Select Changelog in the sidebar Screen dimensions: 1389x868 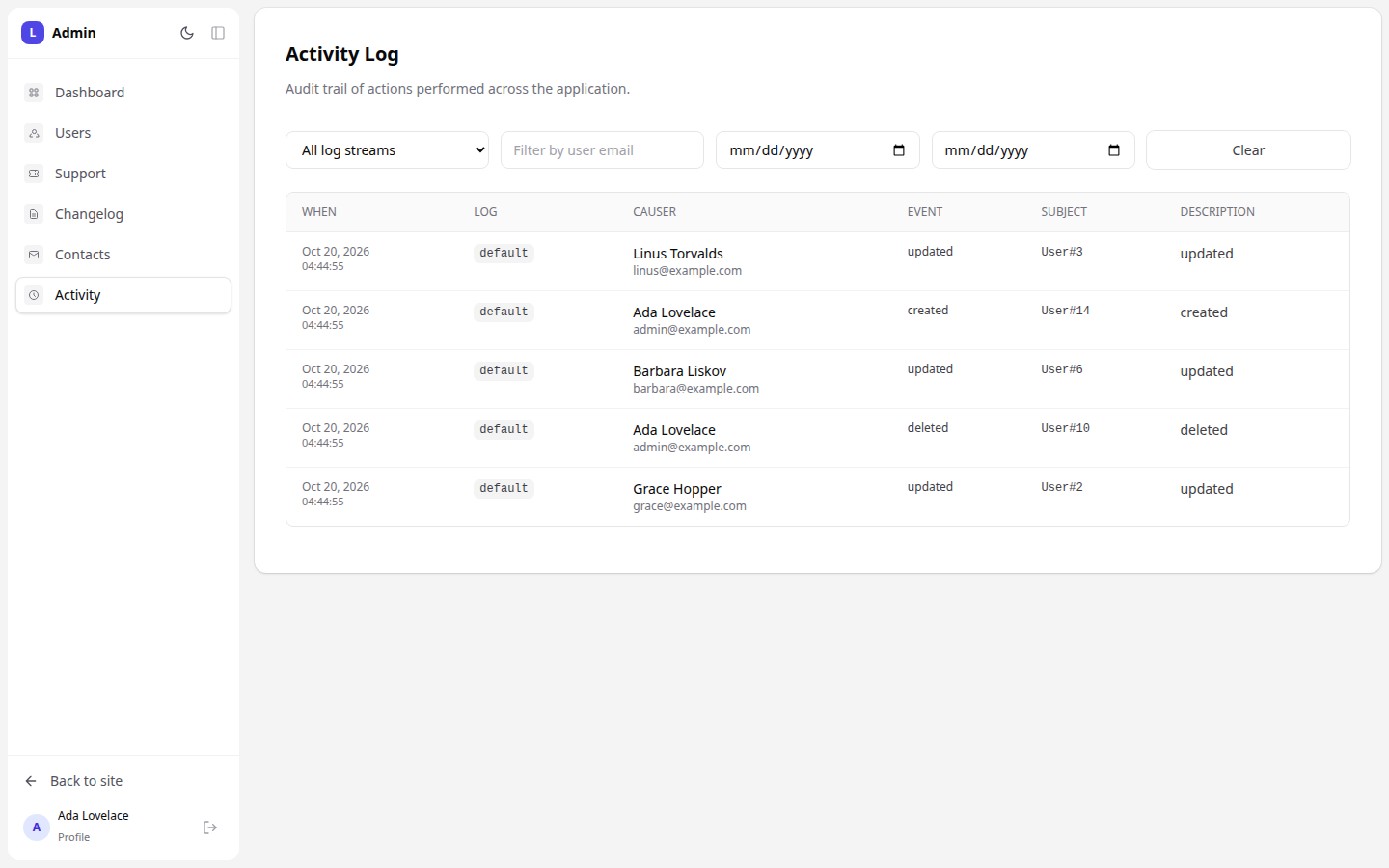point(123,214)
